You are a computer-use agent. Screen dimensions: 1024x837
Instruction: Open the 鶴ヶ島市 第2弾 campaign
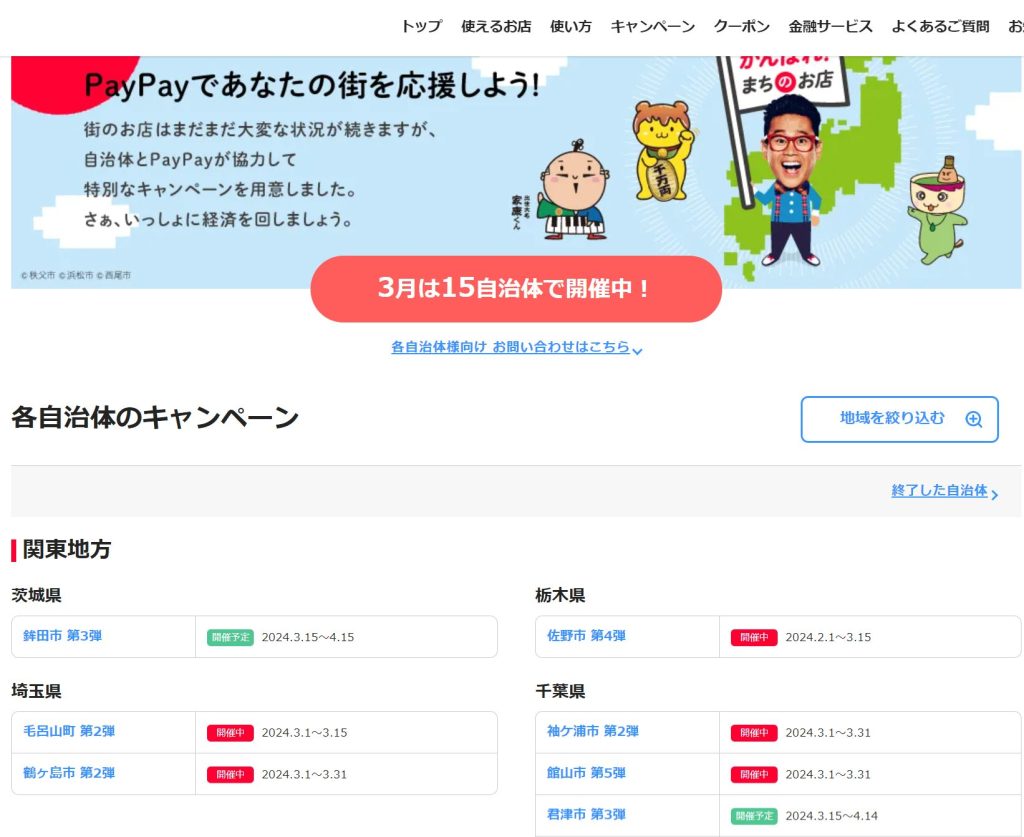pos(69,773)
